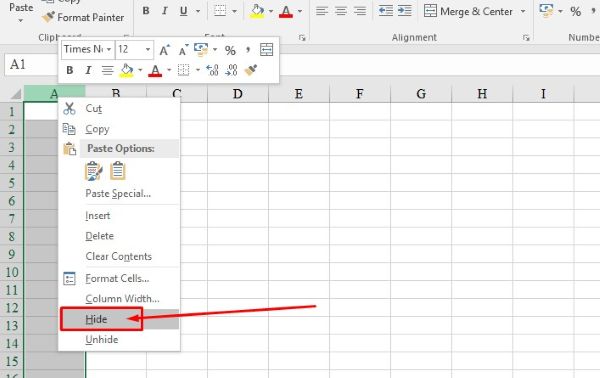Screen dimensions: 600x378
Task: Choose Unhide from the context menu
Action: [119, 340]
